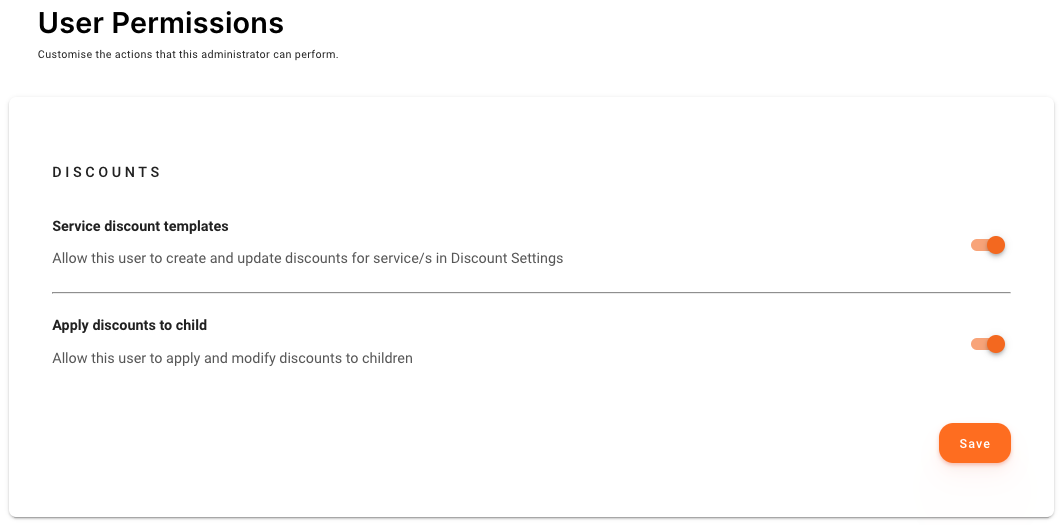Image resolution: width=1063 pixels, height=525 pixels.
Task: Click the word "templates" in the bold label
Action: 198,226
